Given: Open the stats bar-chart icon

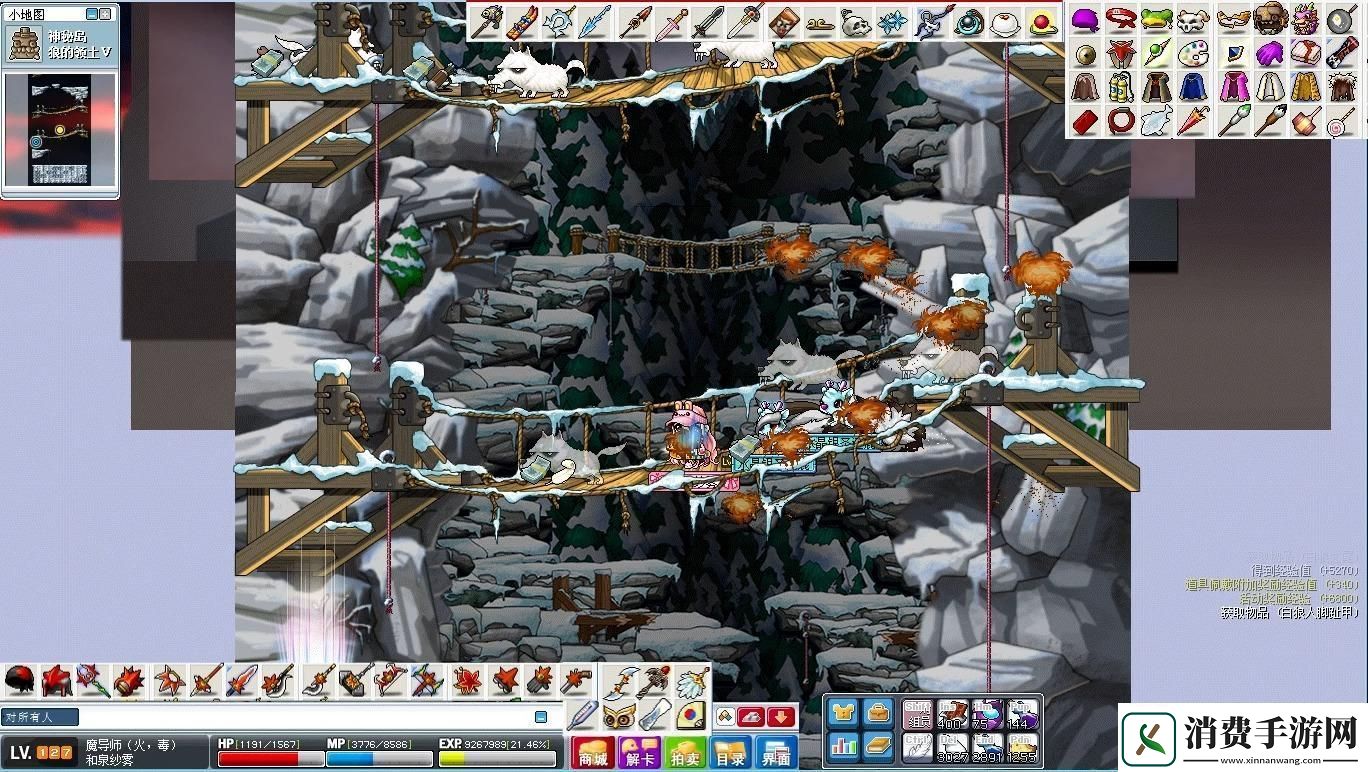Looking at the screenshot, I should [x=843, y=746].
